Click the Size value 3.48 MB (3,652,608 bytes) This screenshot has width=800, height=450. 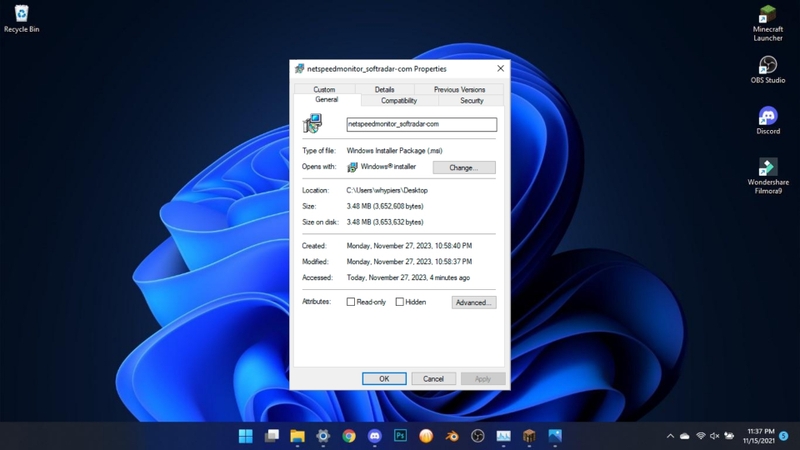click(385, 206)
